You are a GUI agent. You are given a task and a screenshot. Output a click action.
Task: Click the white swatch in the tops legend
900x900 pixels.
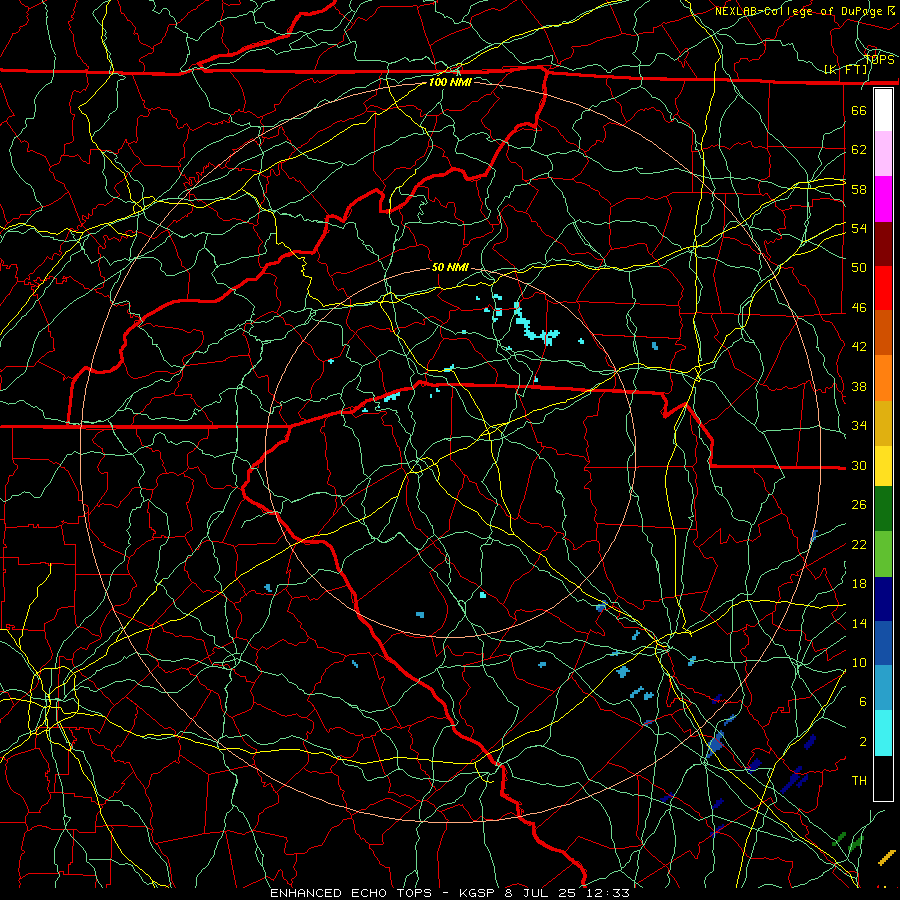pyautogui.click(x=883, y=110)
